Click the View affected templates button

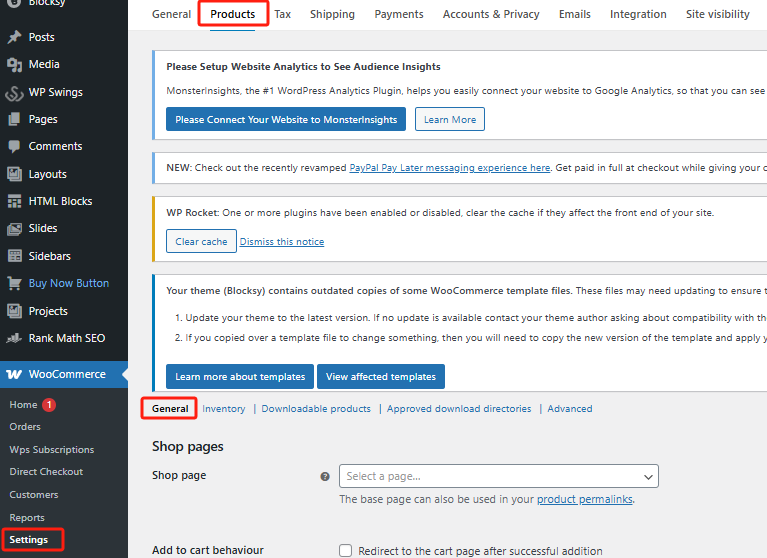tap(380, 377)
